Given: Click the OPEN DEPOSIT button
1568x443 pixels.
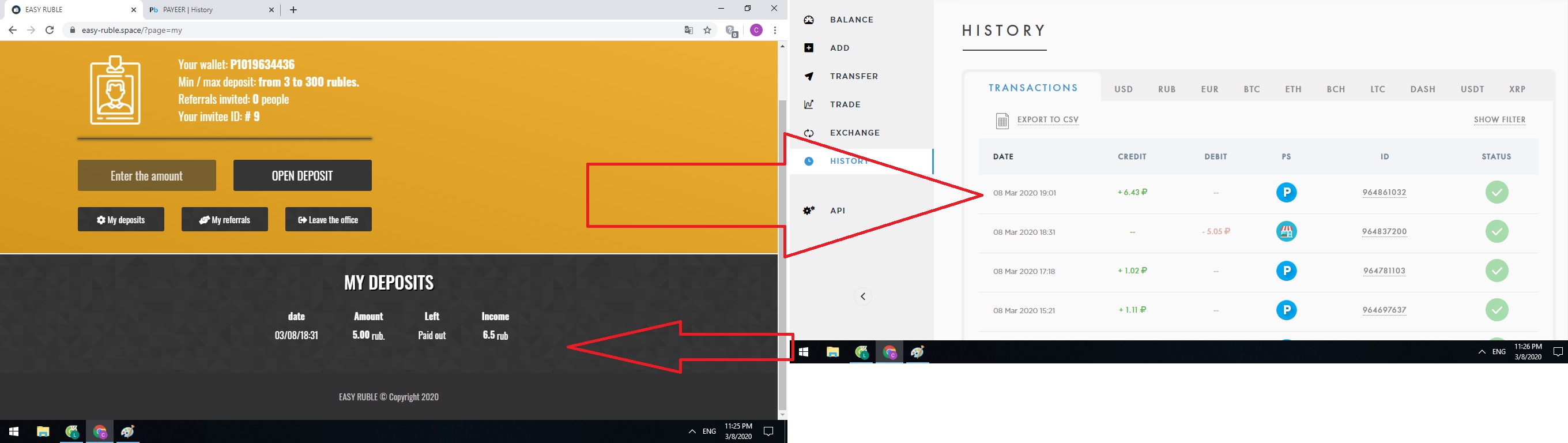Looking at the screenshot, I should (x=303, y=175).
